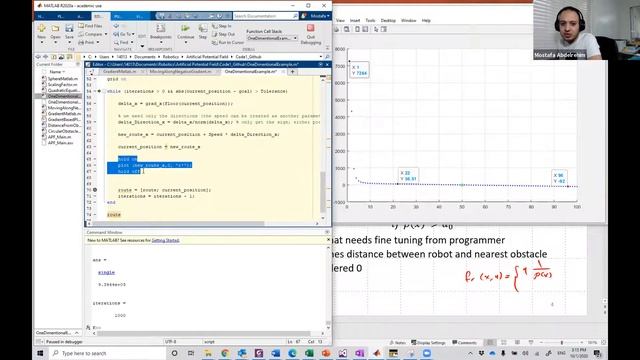The height and width of the screenshot is (360, 640).
Task: Click the Search Documentation field
Action: [265, 16]
